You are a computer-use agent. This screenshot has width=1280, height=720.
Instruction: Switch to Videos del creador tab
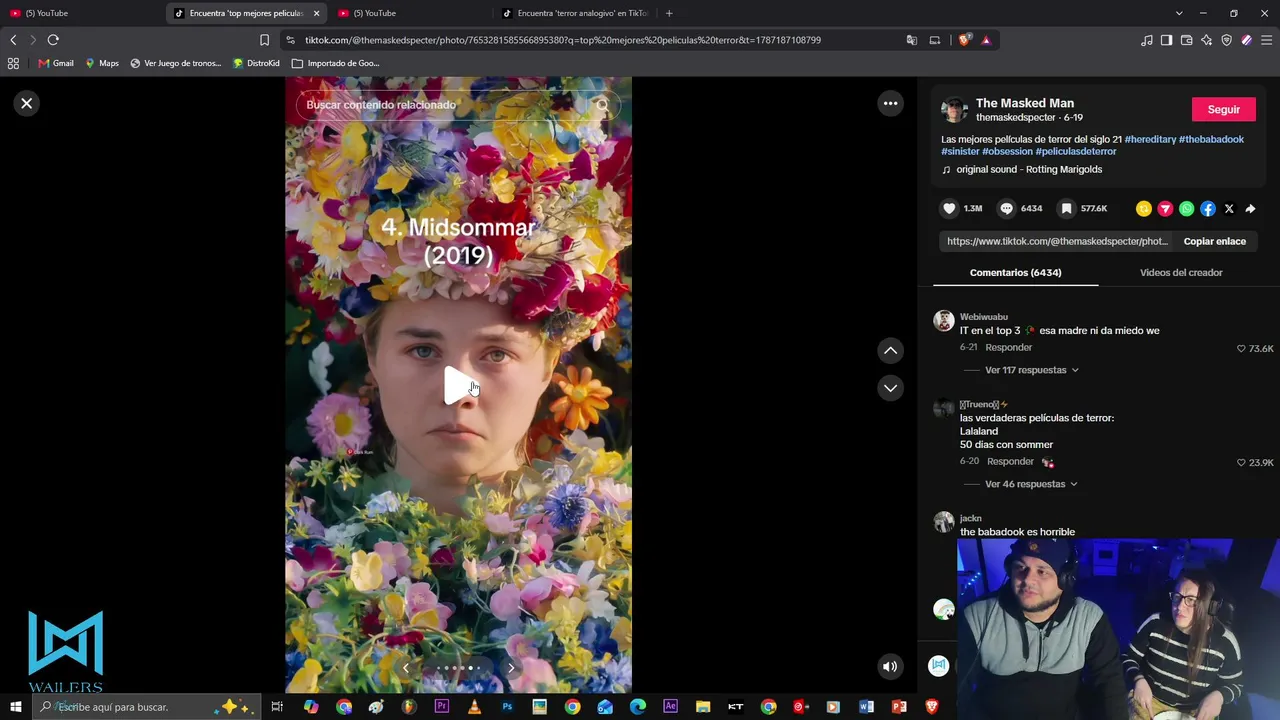(x=1181, y=272)
